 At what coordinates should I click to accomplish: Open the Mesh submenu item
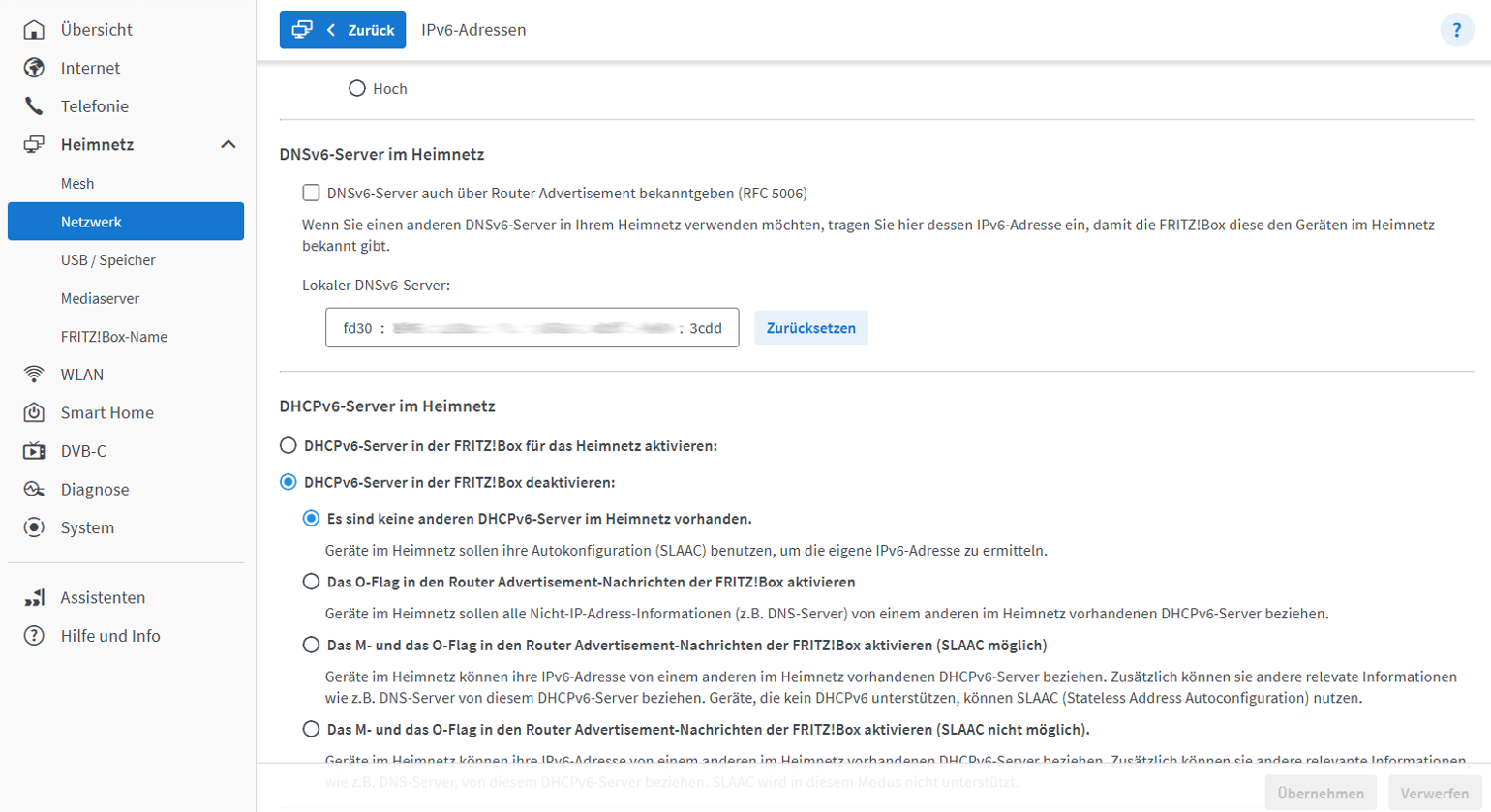tap(77, 183)
